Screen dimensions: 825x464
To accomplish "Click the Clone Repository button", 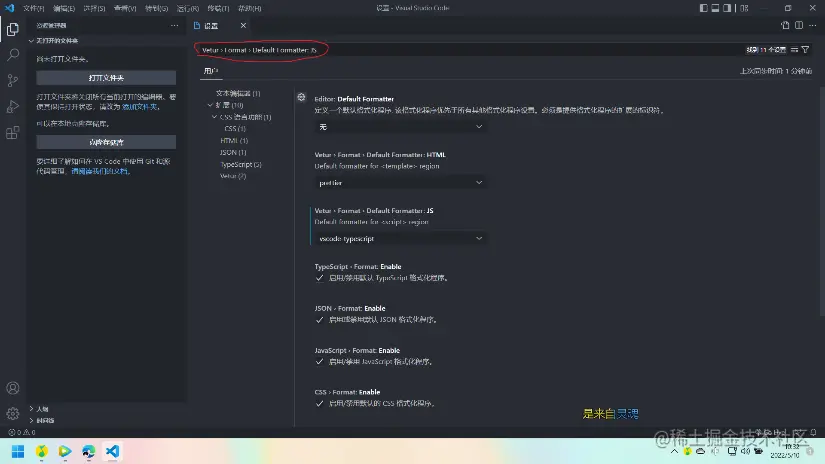I will pyautogui.click(x=106, y=142).
